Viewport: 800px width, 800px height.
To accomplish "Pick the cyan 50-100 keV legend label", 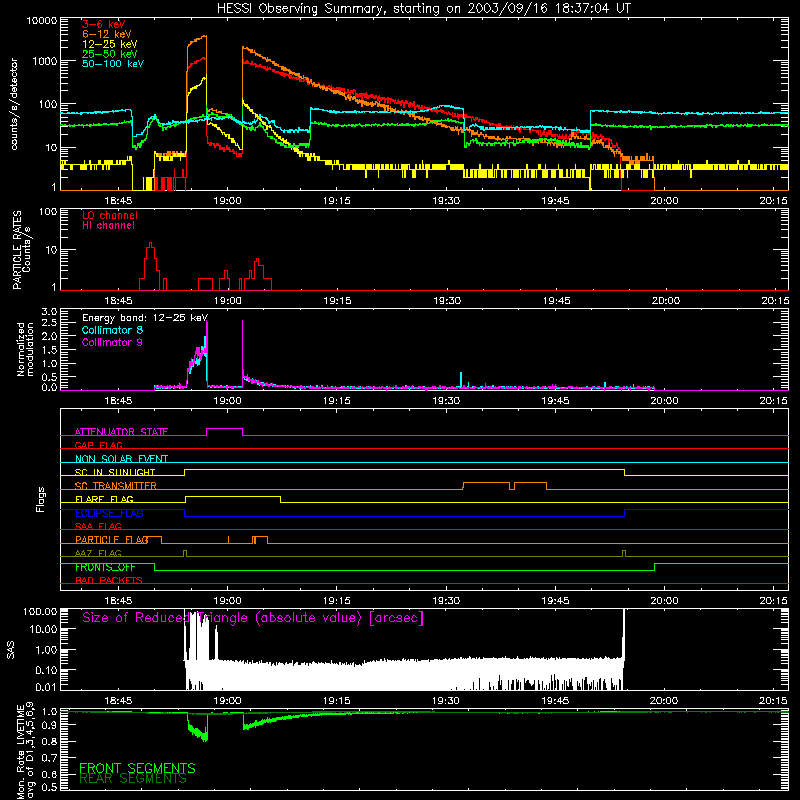I will click(x=113, y=64).
